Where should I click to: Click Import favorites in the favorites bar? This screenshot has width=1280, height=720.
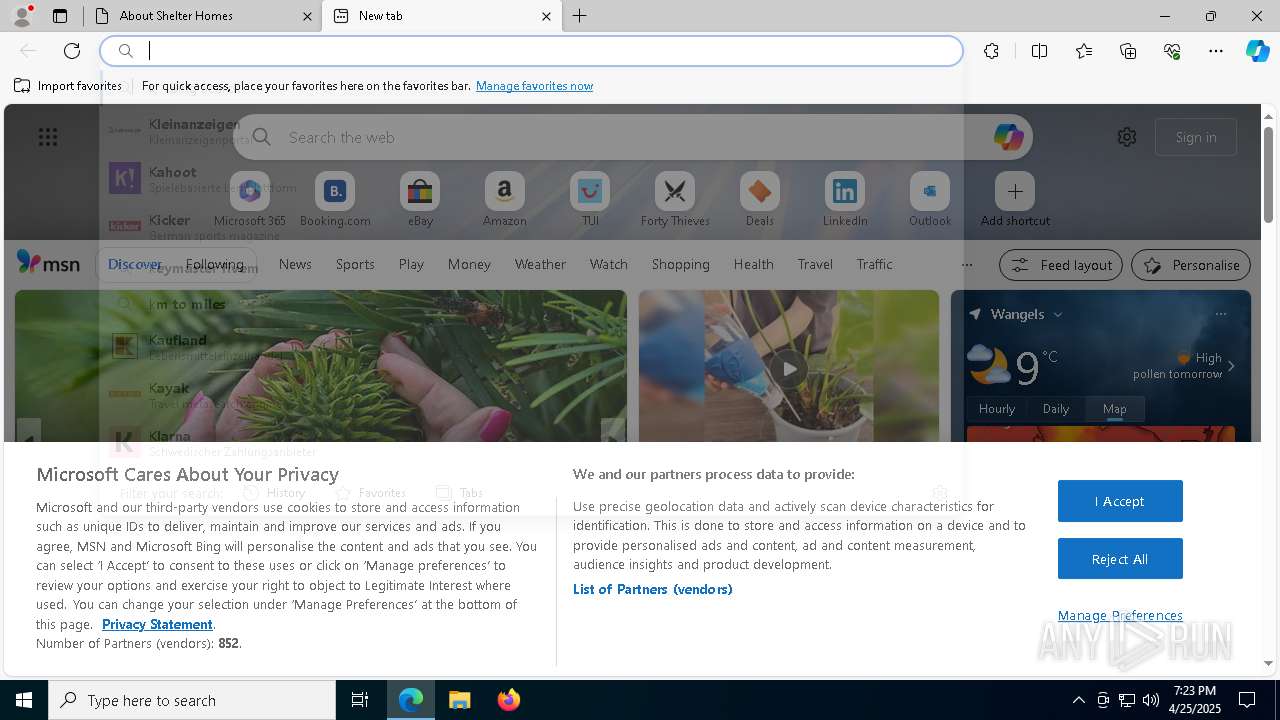(68, 86)
